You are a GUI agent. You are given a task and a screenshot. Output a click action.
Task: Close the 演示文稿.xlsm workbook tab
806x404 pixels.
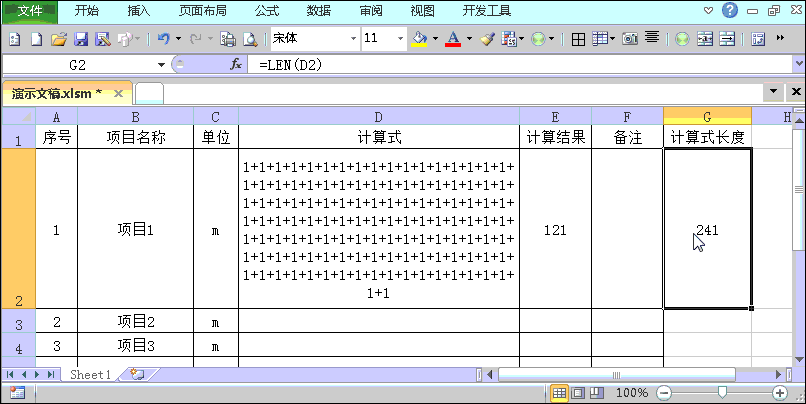tap(118, 94)
